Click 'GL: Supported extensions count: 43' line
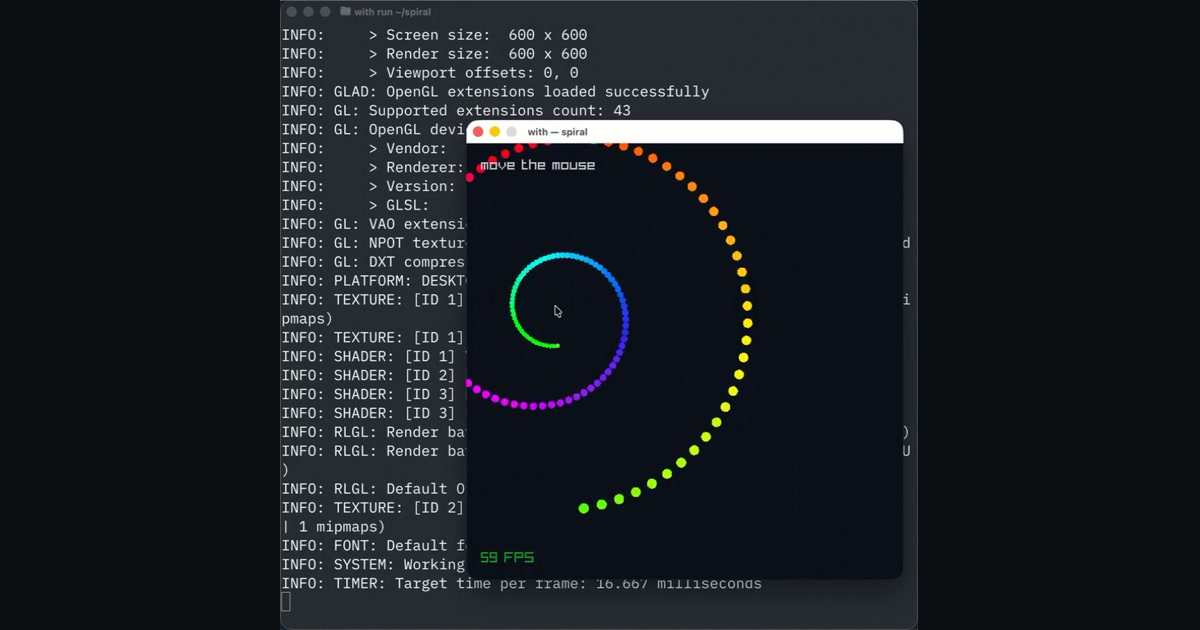The width and height of the screenshot is (1200, 630). 456,111
